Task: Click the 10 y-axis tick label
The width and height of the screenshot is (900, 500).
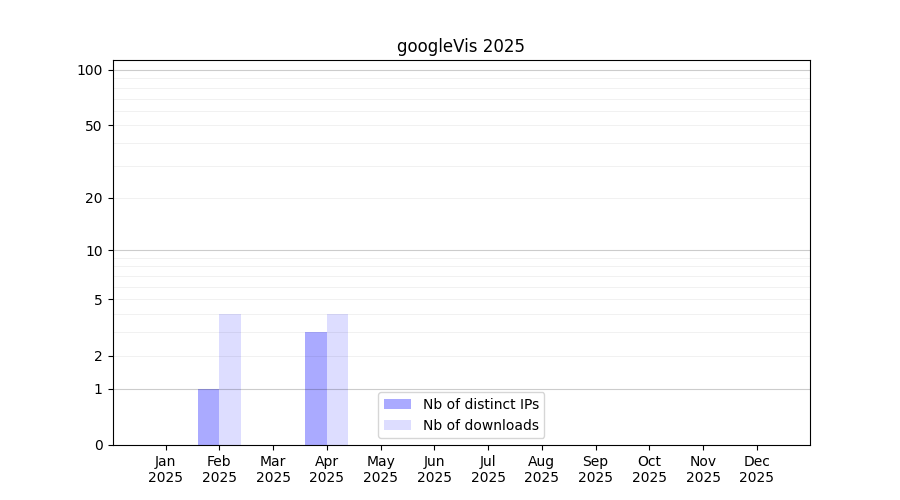Action: point(93,251)
